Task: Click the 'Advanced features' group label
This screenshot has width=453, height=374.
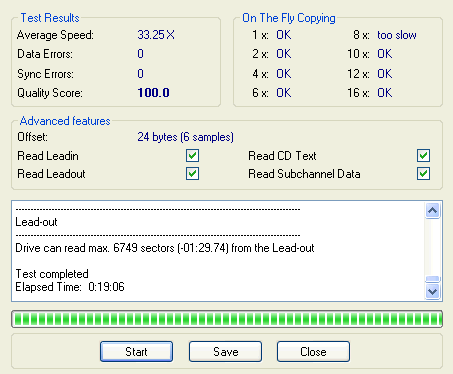Action: [x=65, y=121]
